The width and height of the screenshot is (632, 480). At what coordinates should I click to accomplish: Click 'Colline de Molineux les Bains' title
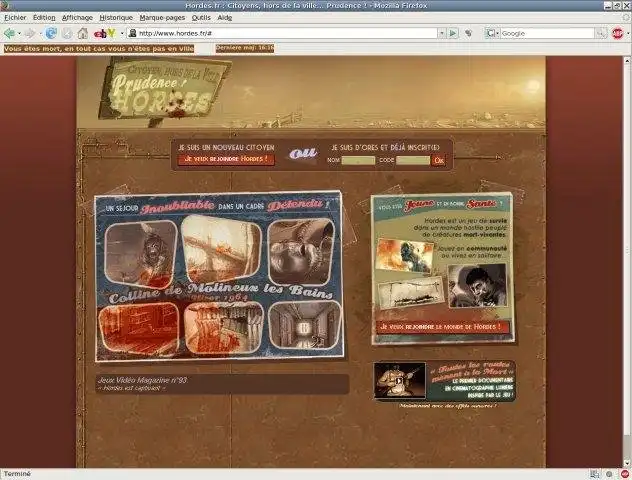[x=221, y=293]
